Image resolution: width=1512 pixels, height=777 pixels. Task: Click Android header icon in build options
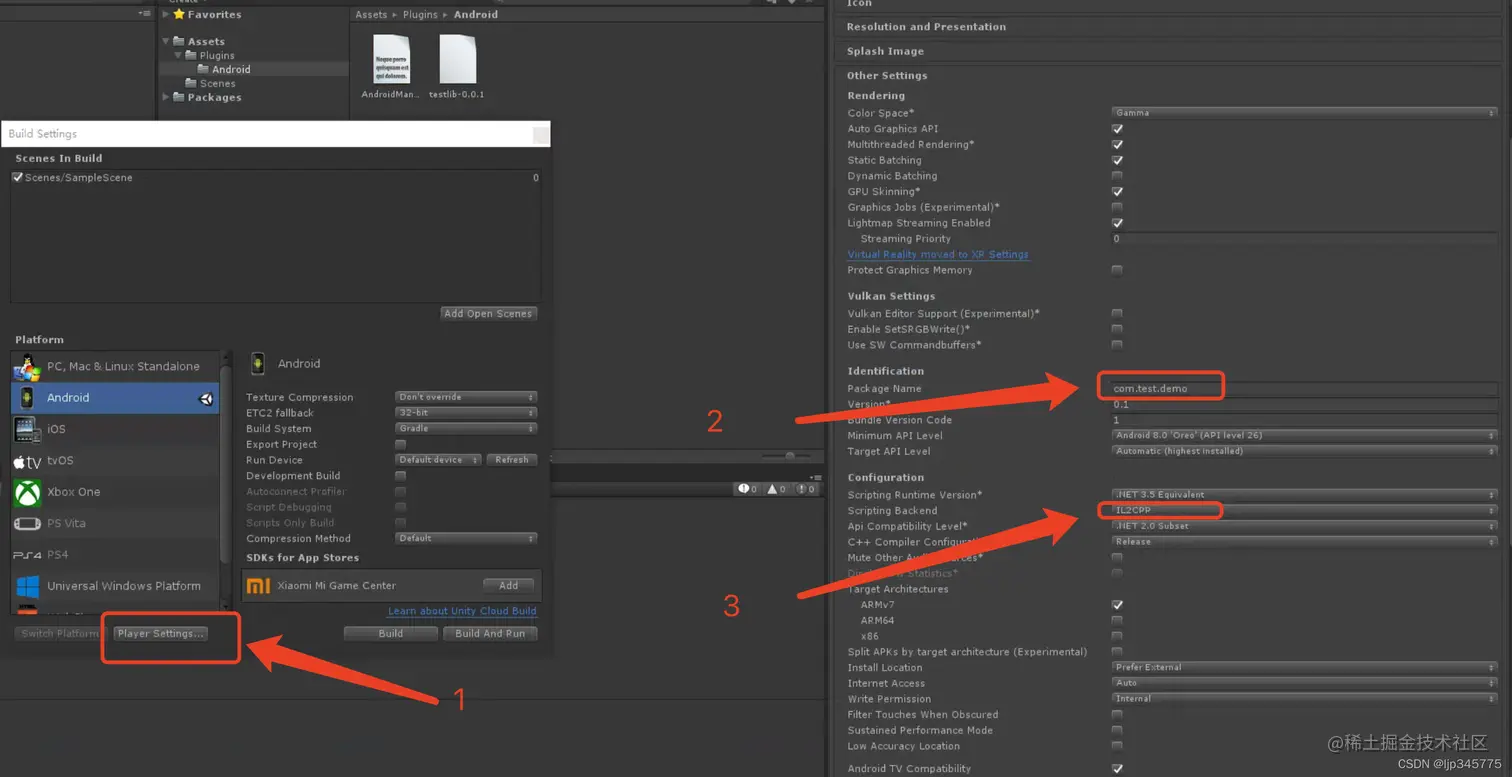(x=258, y=363)
